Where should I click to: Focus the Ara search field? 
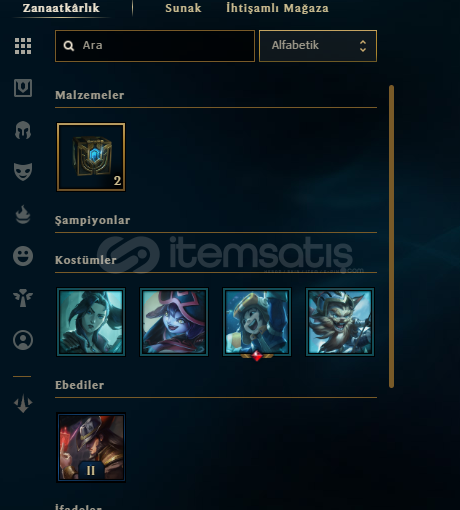tap(155, 46)
